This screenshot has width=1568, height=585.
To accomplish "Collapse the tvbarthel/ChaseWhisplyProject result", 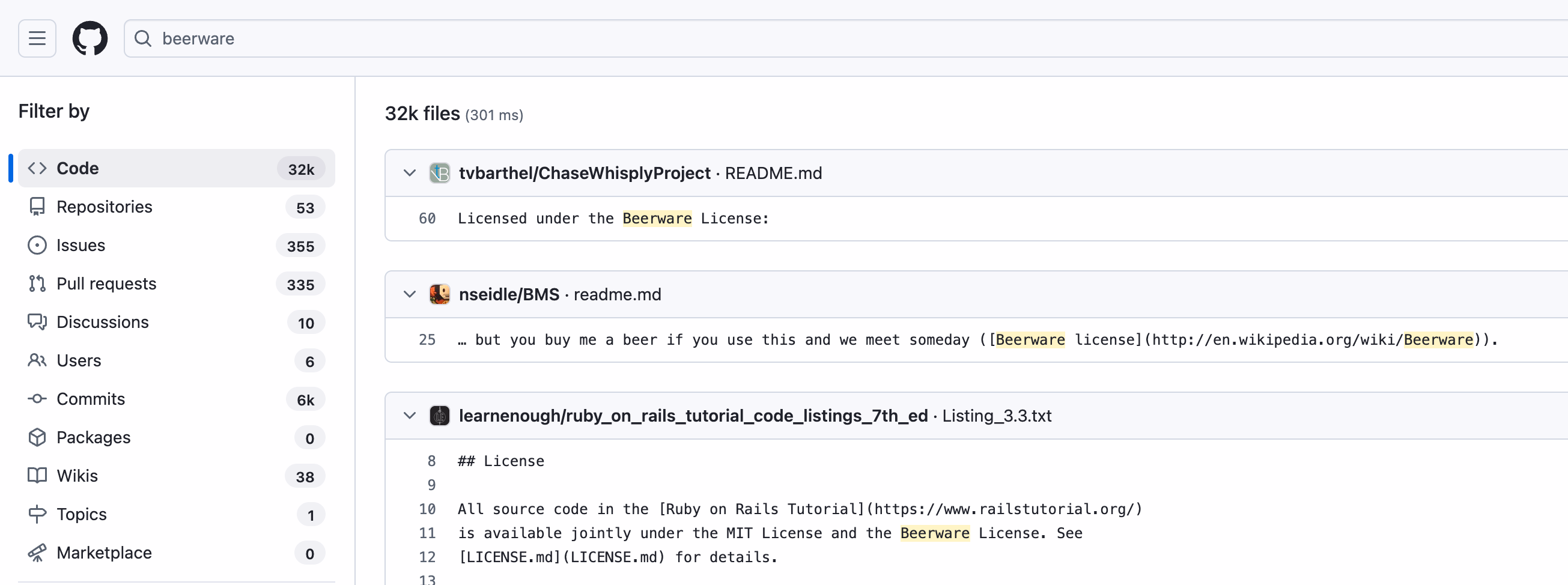I will (409, 172).
